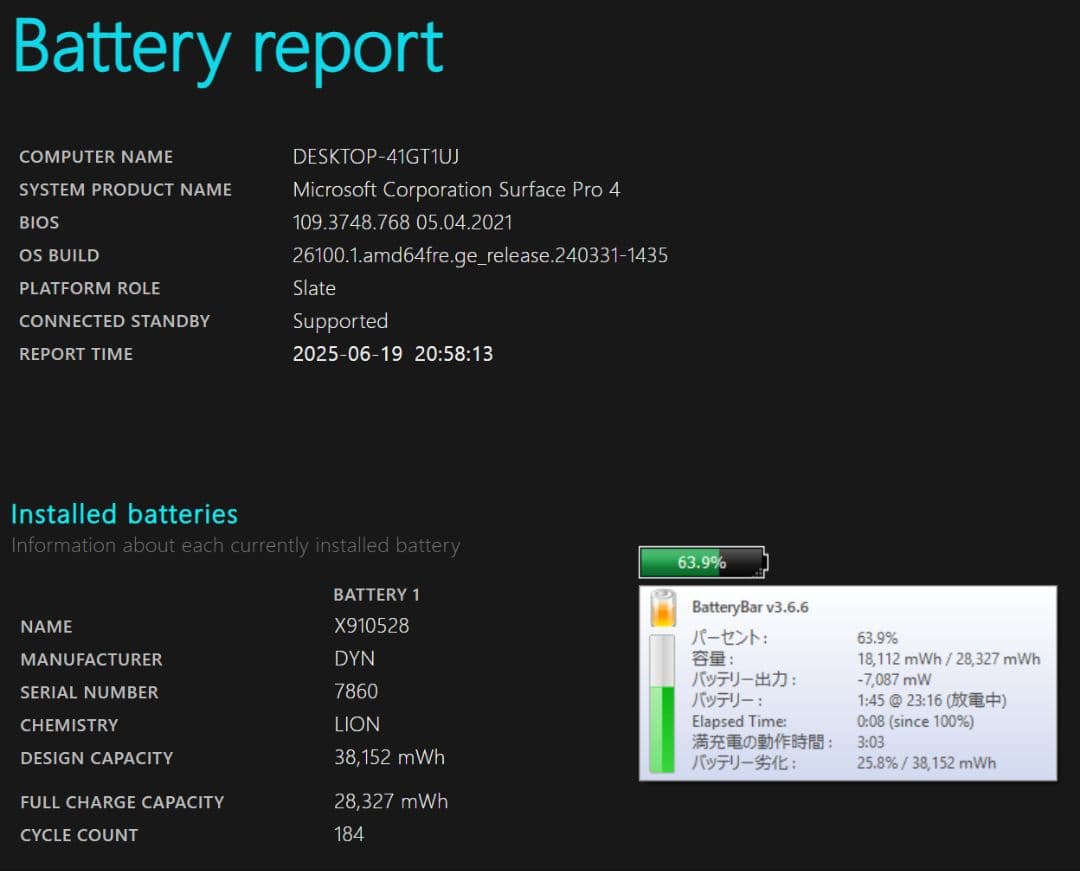Select report time 2025-06-19 20:58:13
Screen dimensions: 1080x871
pos(393,354)
